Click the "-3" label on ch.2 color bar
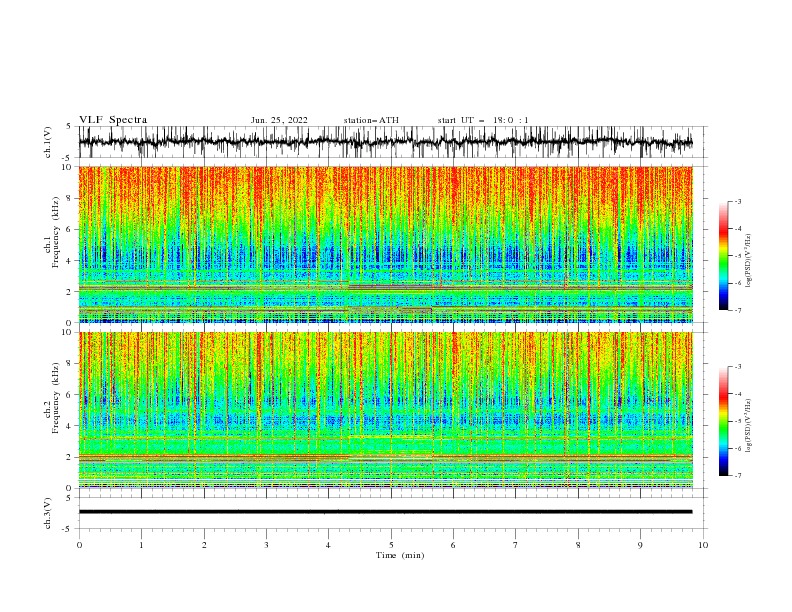 tap(738, 367)
